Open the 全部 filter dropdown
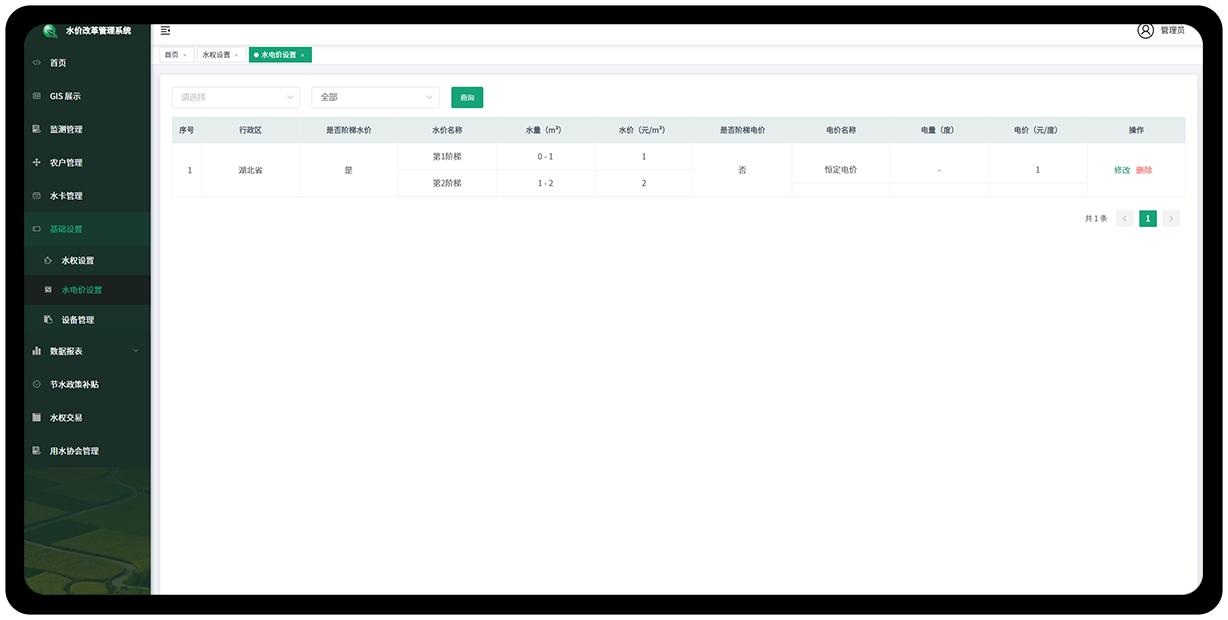The width and height of the screenshot is (1228, 620). tap(375, 97)
